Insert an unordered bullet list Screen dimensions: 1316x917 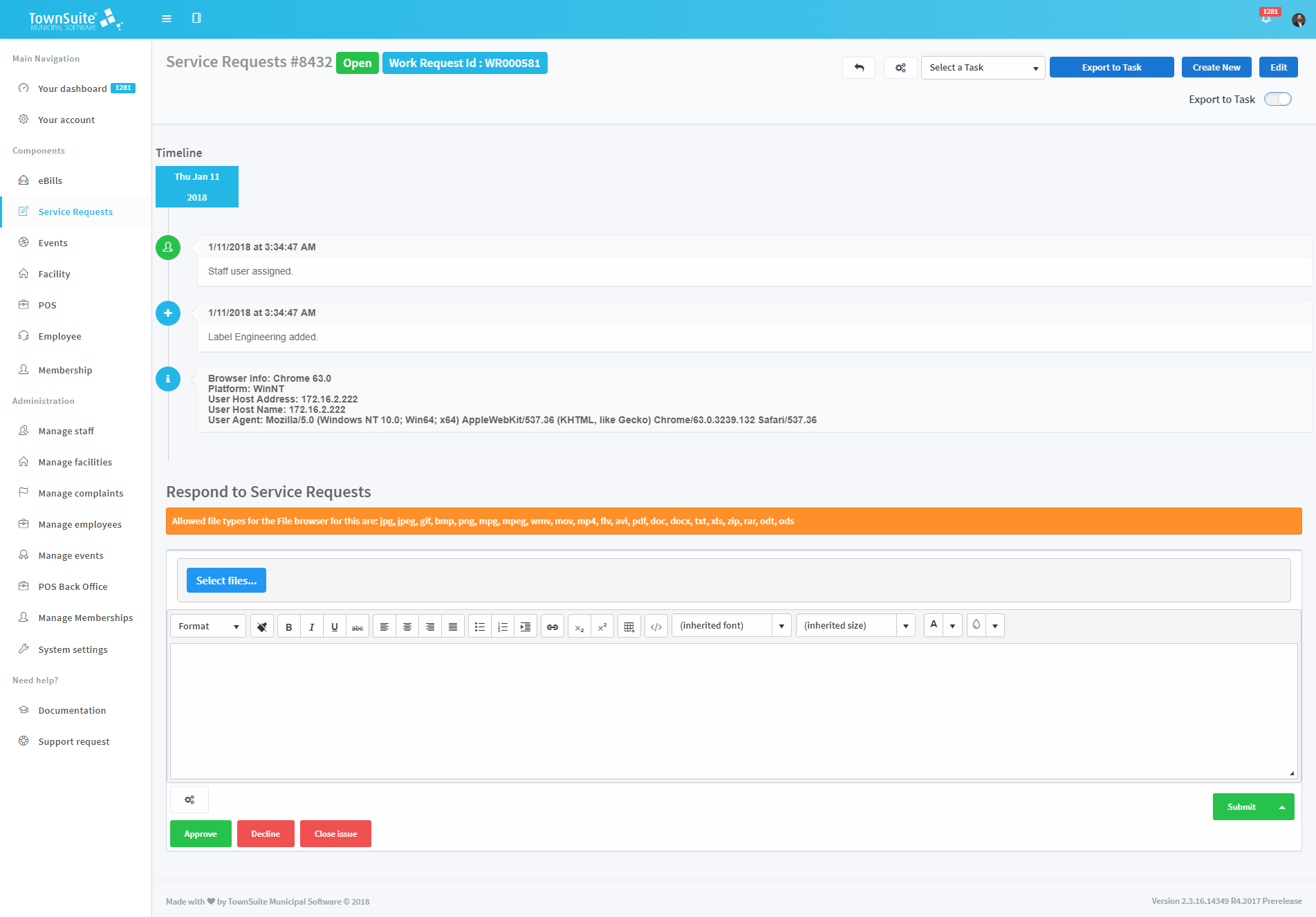coord(480,627)
